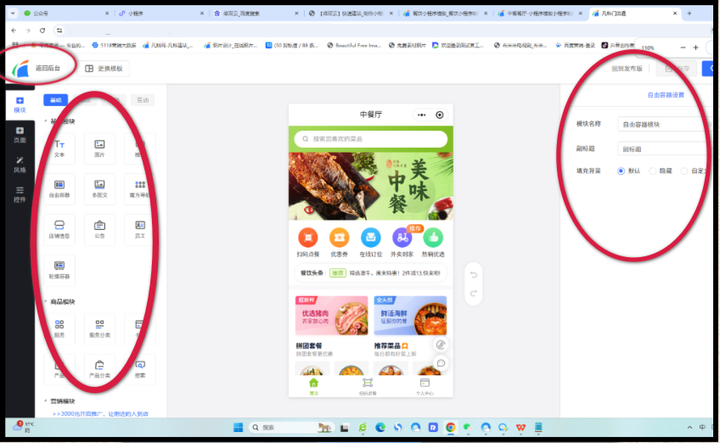Click the 模块名称 input field
720x443 pixels.
tap(663, 124)
